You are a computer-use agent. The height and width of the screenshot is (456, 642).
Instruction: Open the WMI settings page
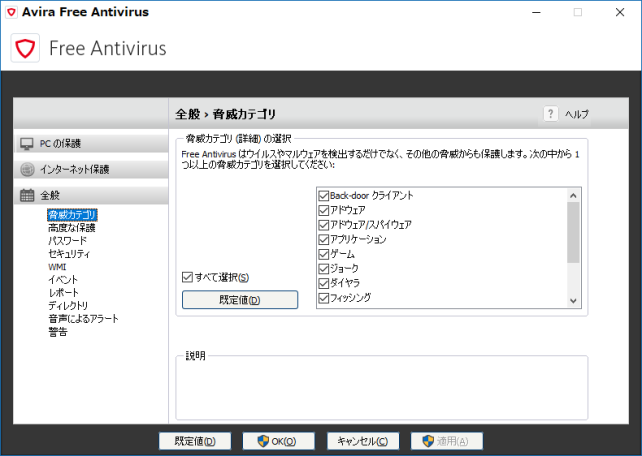[57, 267]
